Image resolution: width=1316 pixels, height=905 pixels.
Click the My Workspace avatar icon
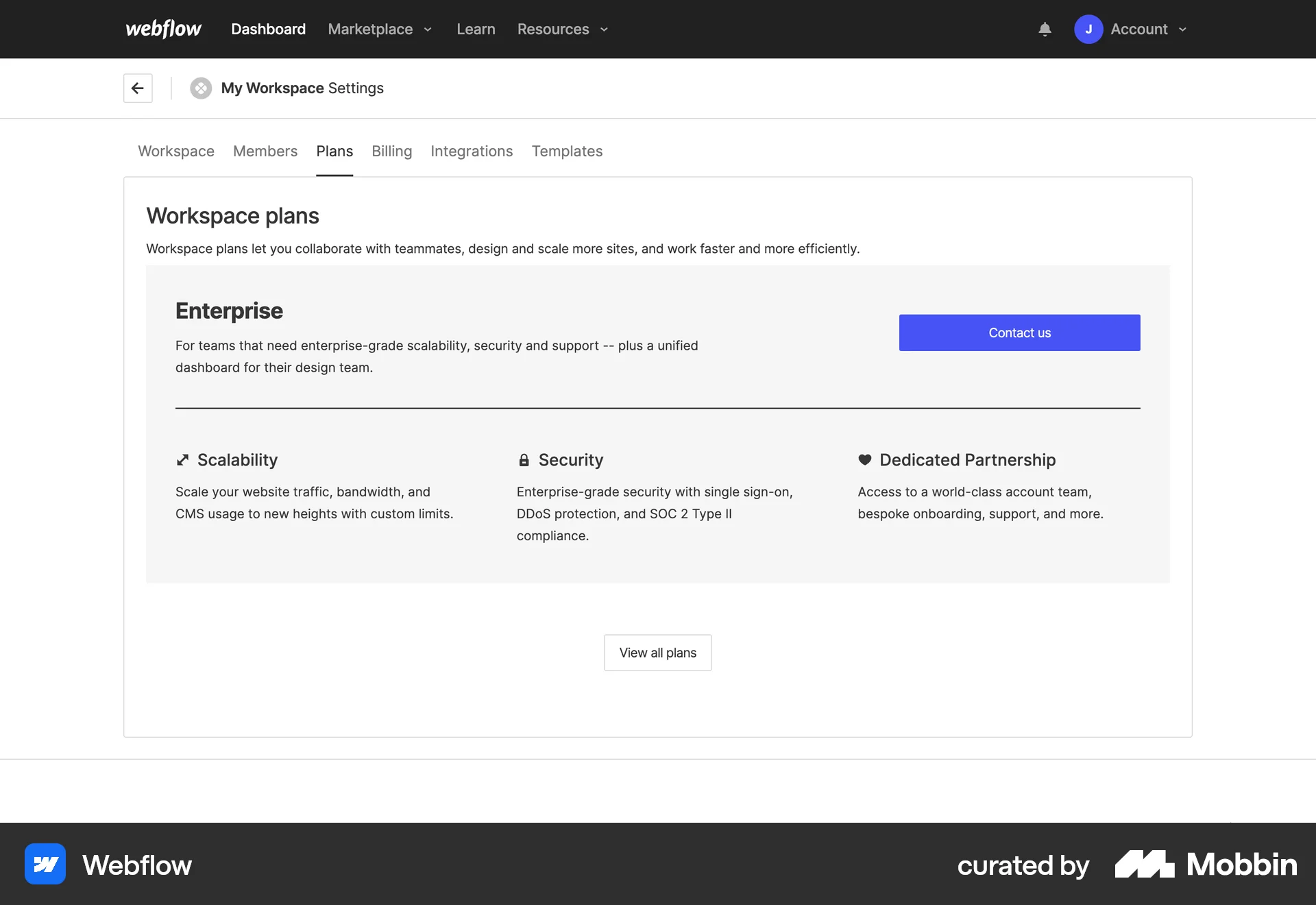(200, 88)
